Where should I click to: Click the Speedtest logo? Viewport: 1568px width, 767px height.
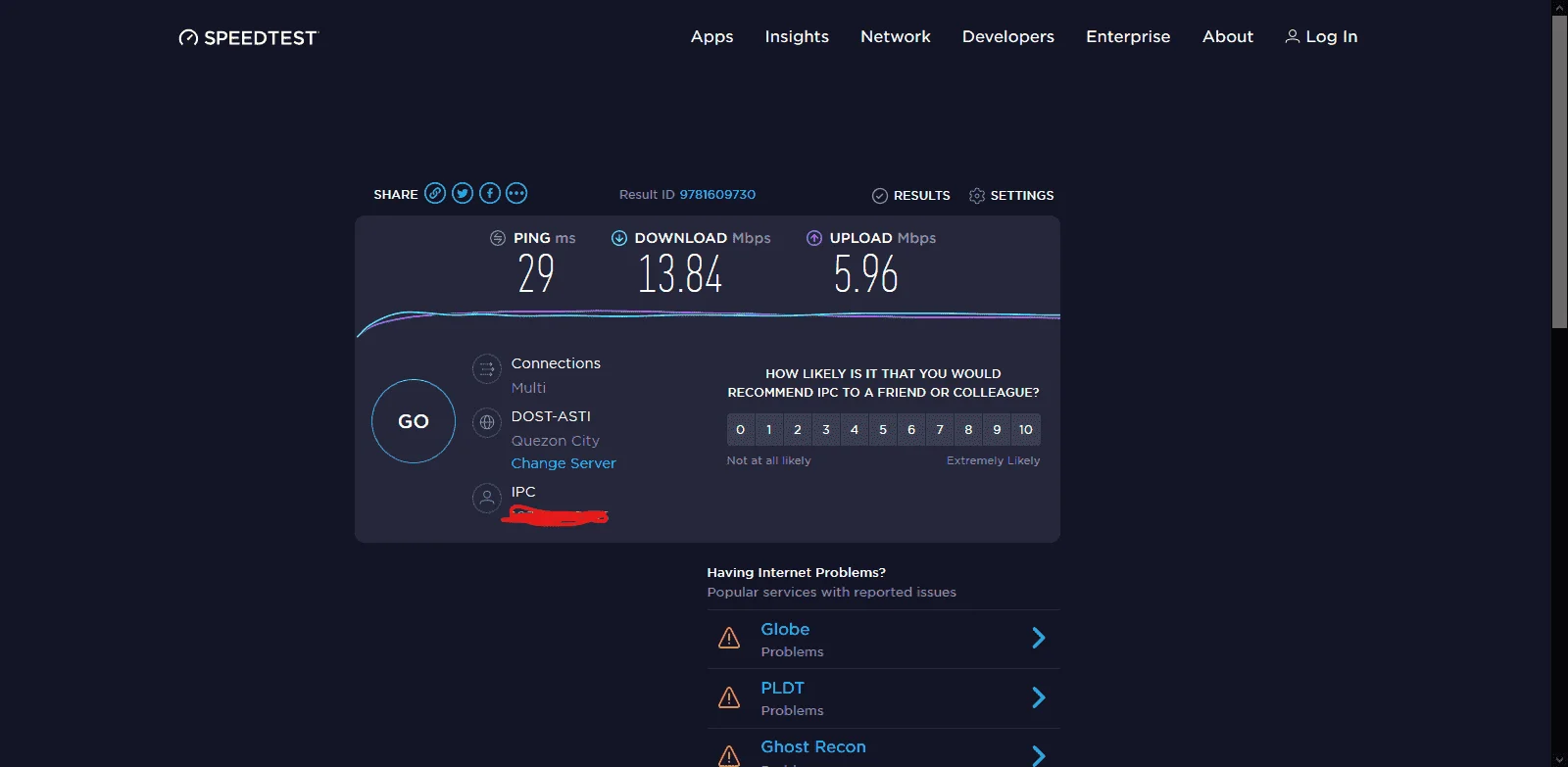coord(248,37)
